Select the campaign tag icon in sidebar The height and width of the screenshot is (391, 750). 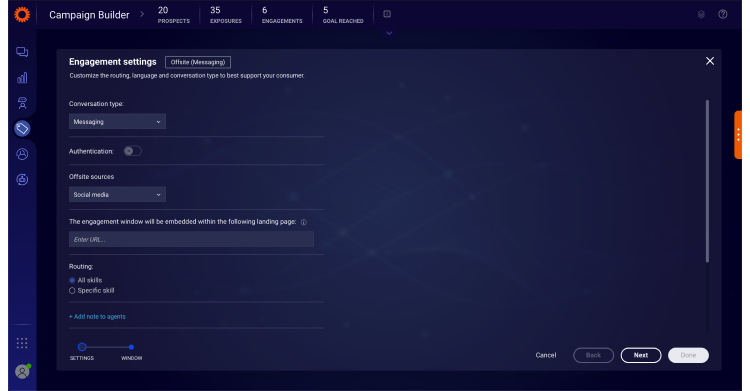click(x=22, y=128)
